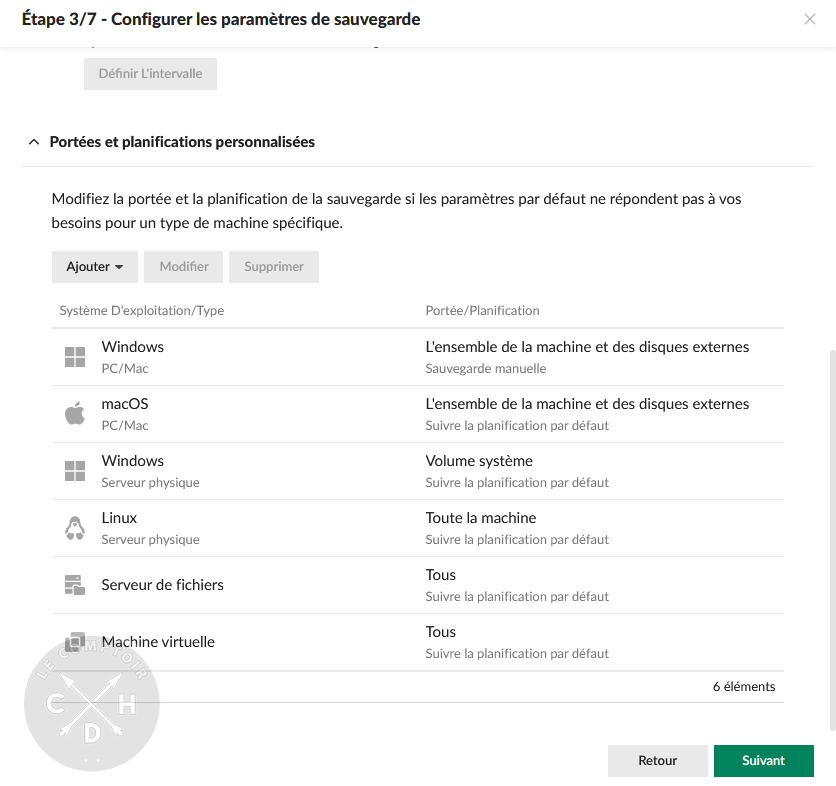Open the Ajouter dropdown menu
The height and width of the screenshot is (786, 836).
95,267
